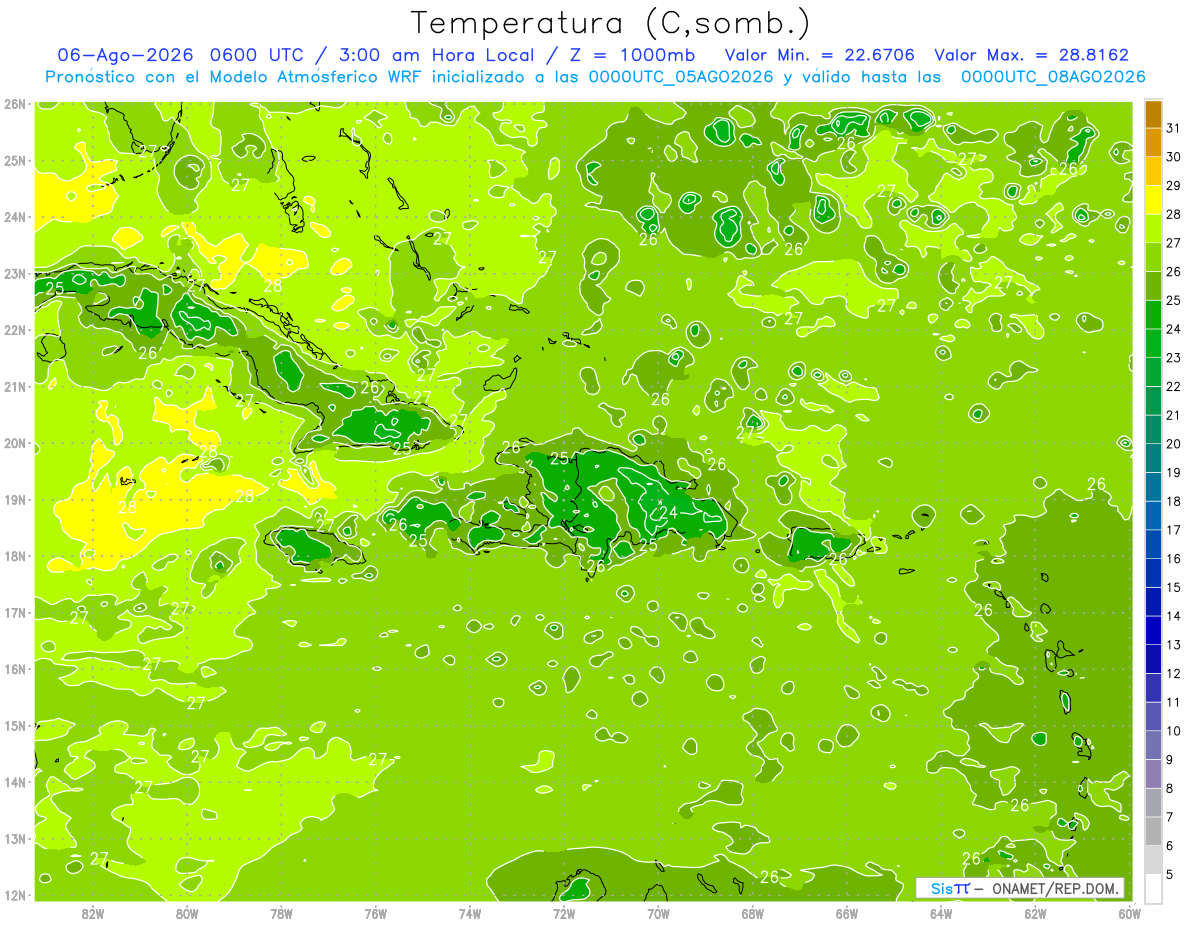Click the "Sisπ – ONAMET/REP.DOM." attribution box
Viewport: 1200px width, 927px height.
(x=1020, y=888)
